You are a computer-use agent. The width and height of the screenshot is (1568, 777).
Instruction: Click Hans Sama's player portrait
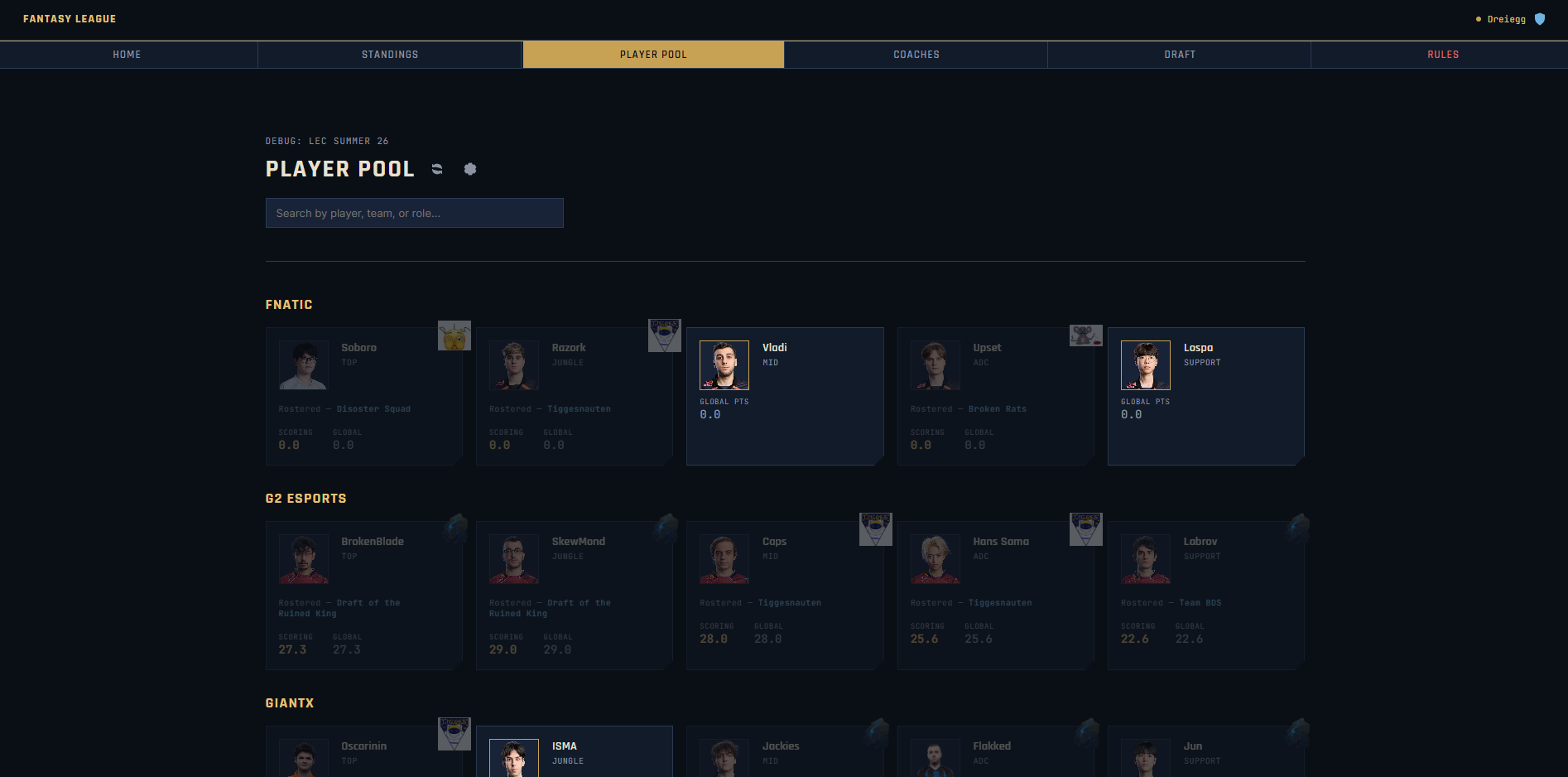[x=936, y=559]
